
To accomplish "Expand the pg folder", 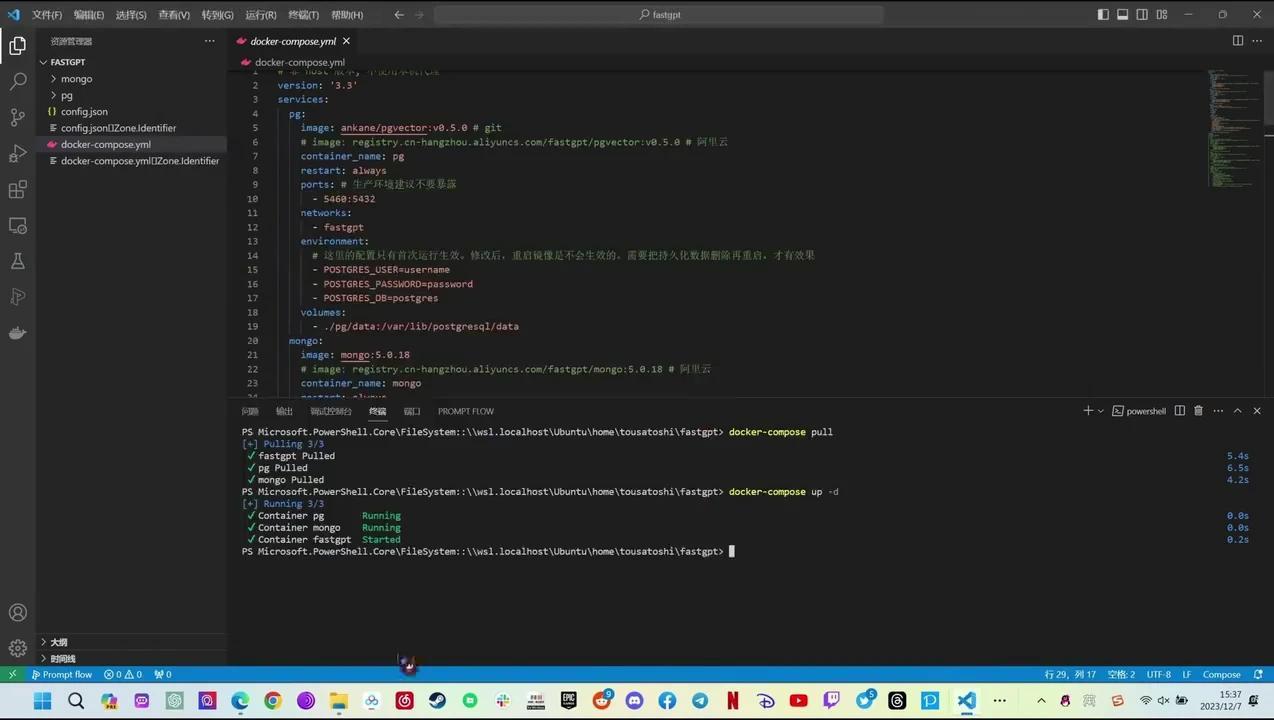I will (132, 95).
